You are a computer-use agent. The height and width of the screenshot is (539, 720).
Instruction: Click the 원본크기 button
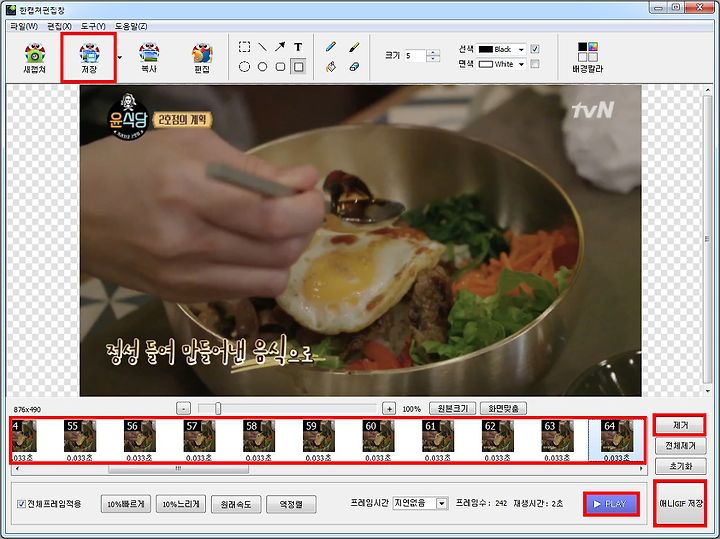point(453,408)
